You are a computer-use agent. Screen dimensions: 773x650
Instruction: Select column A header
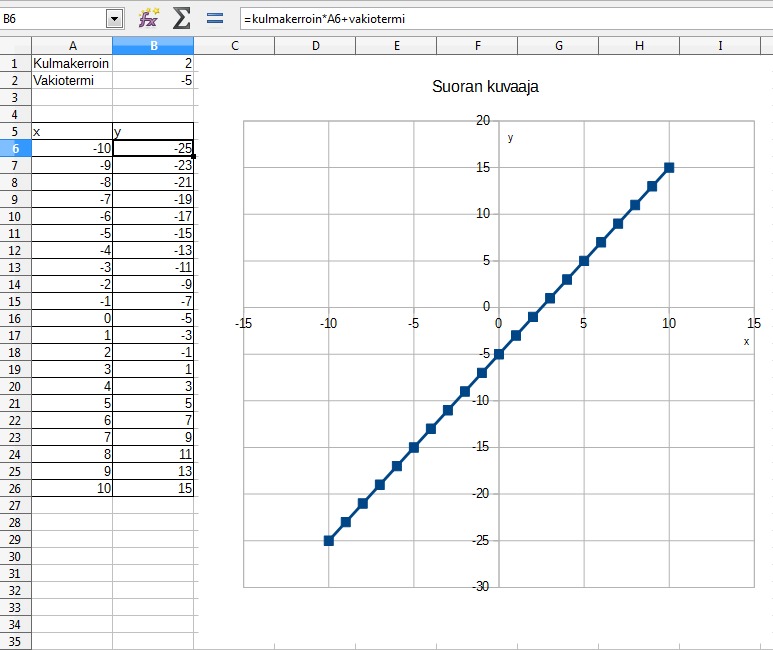point(72,46)
